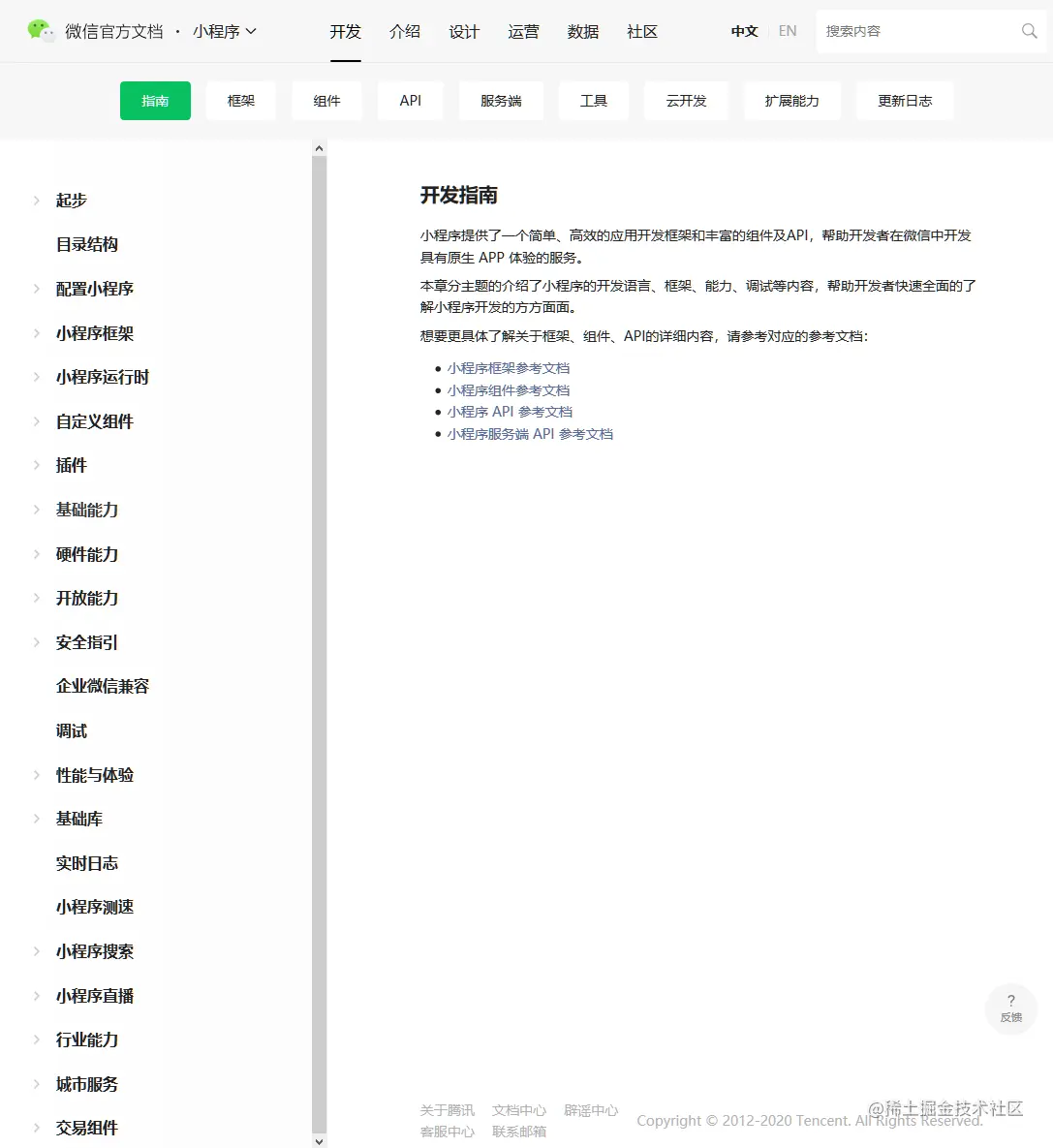Open 企业微信兼容 in the sidebar

[x=103, y=686]
